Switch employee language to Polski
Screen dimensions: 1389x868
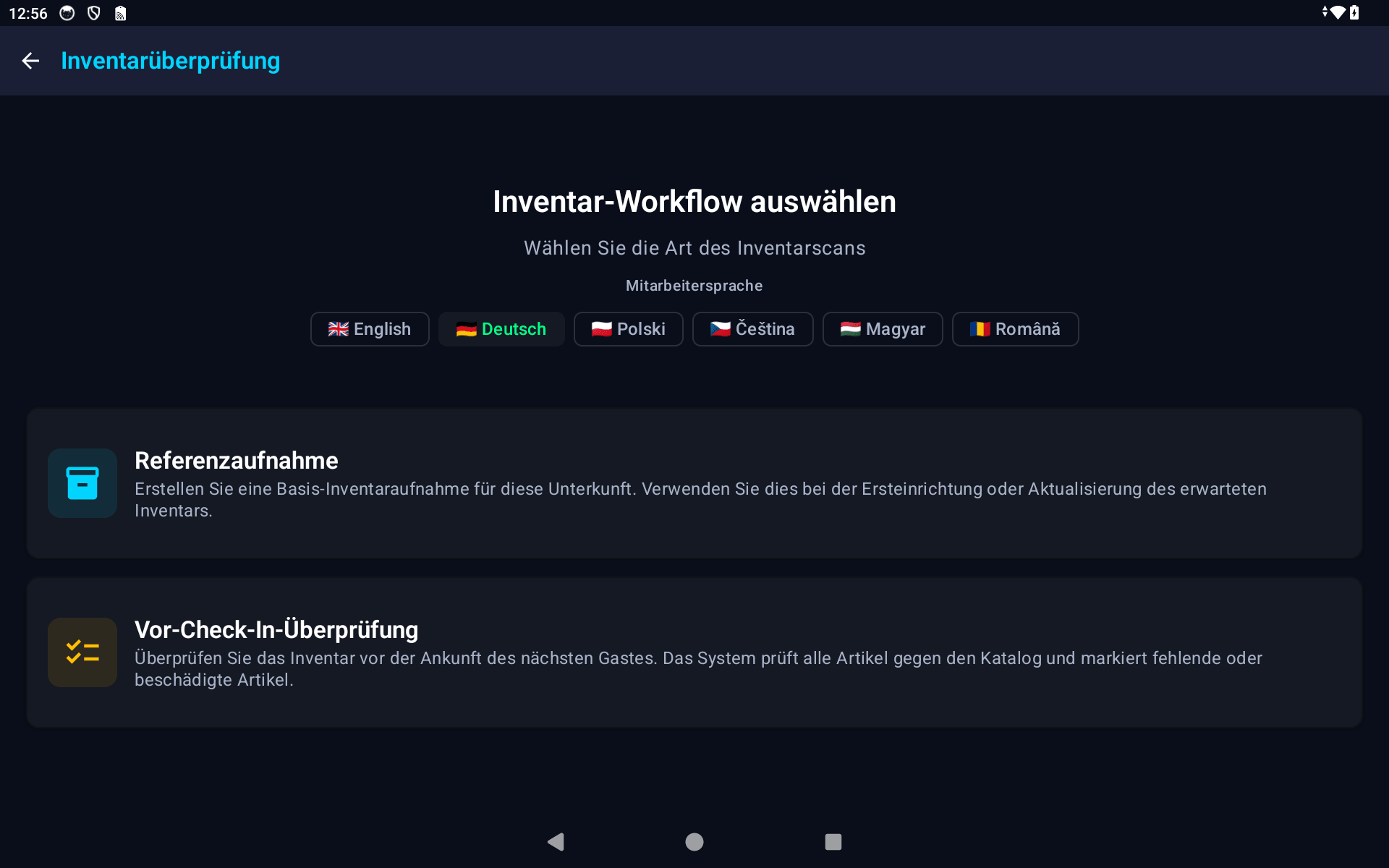tap(627, 329)
